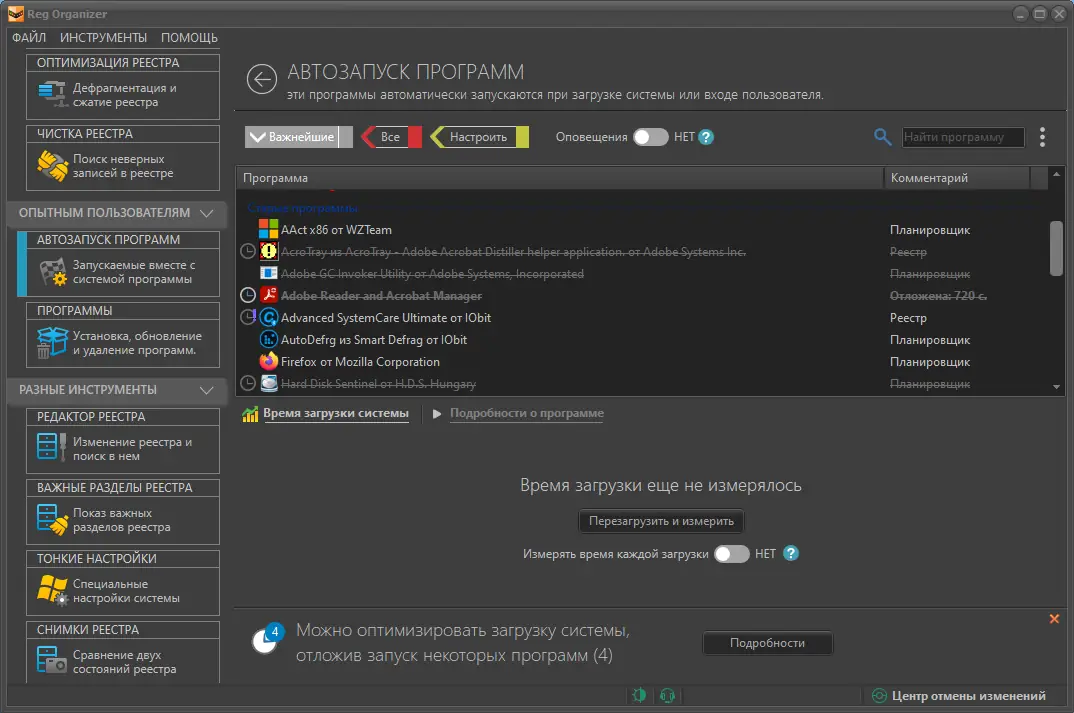Click the green headset status bar icon
The height and width of the screenshot is (713, 1074).
(x=667, y=696)
